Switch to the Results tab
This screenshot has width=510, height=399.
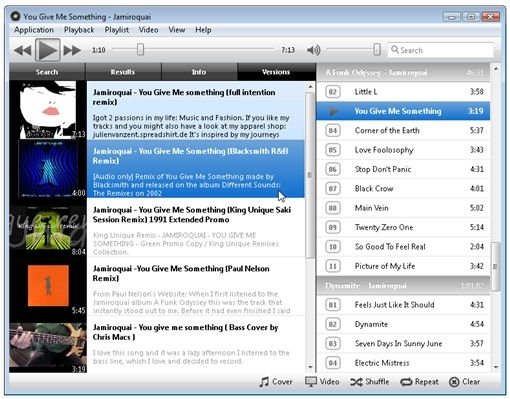pyautogui.click(x=123, y=72)
